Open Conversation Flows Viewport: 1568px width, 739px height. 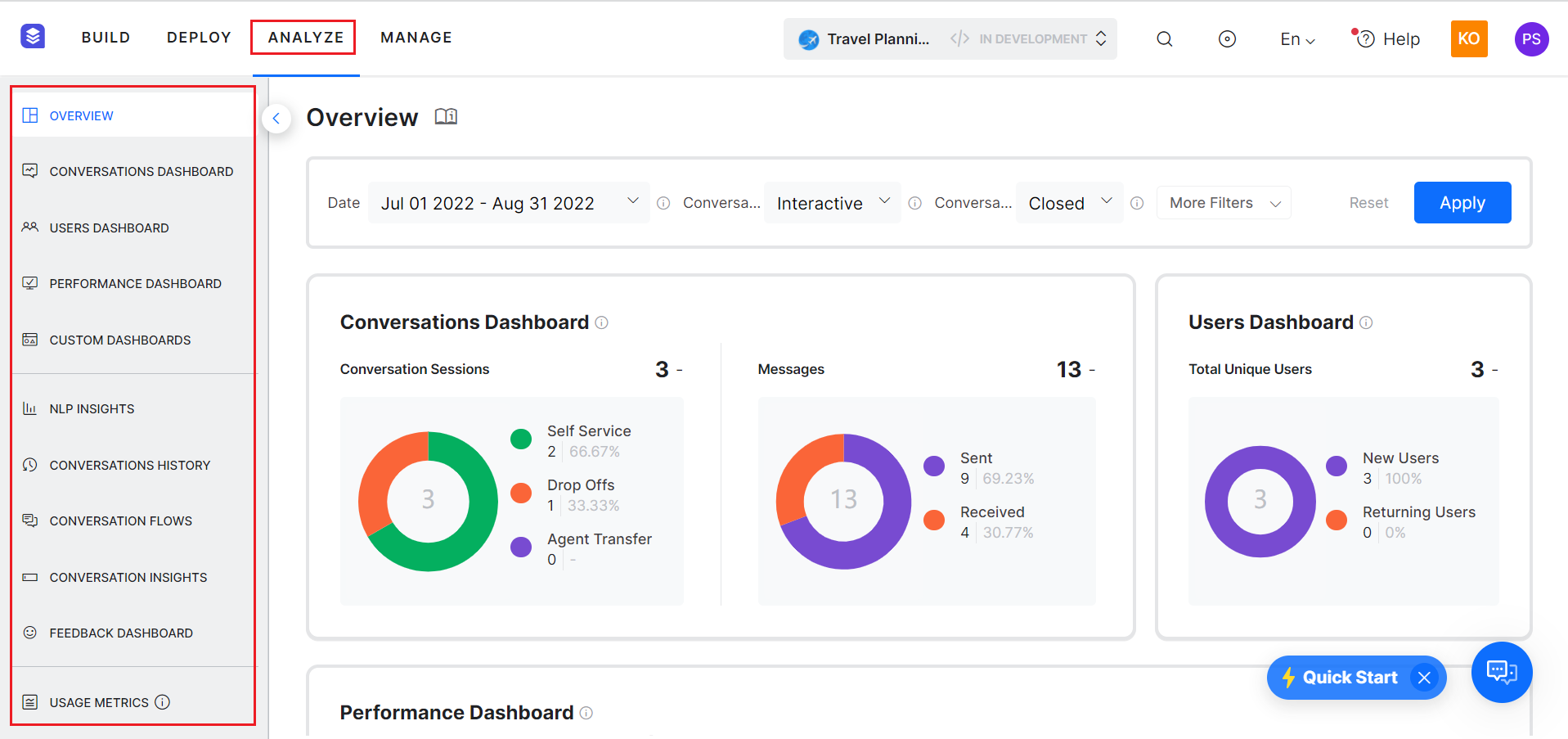pos(120,520)
